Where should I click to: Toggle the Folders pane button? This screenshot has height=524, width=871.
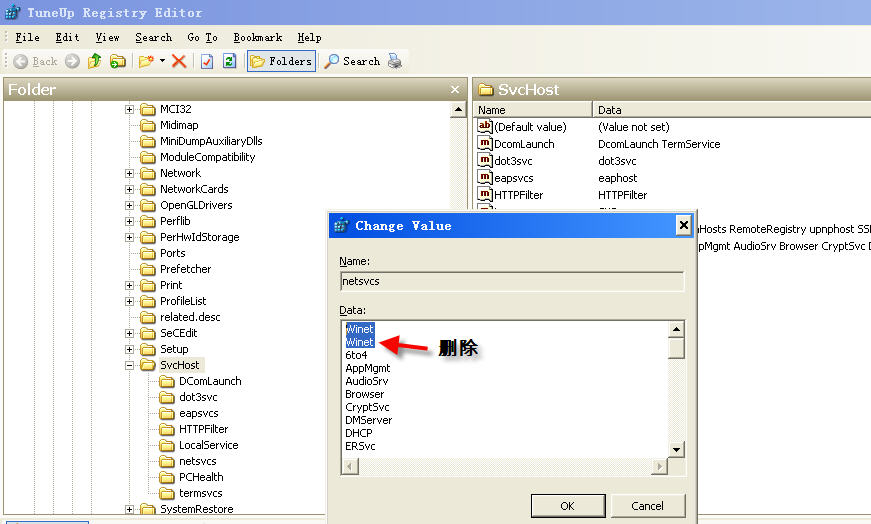tap(282, 61)
